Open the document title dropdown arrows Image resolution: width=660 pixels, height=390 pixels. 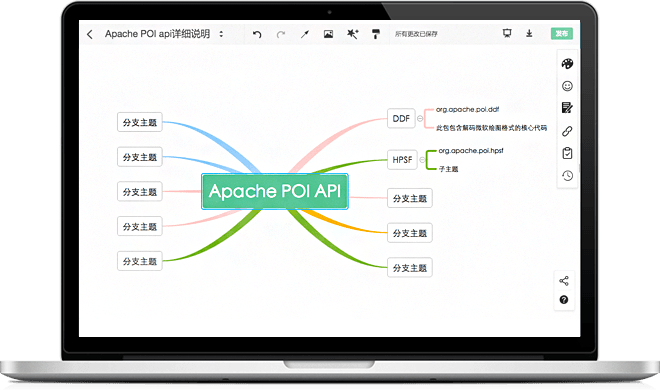pyautogui.click(x=221, y=34)
